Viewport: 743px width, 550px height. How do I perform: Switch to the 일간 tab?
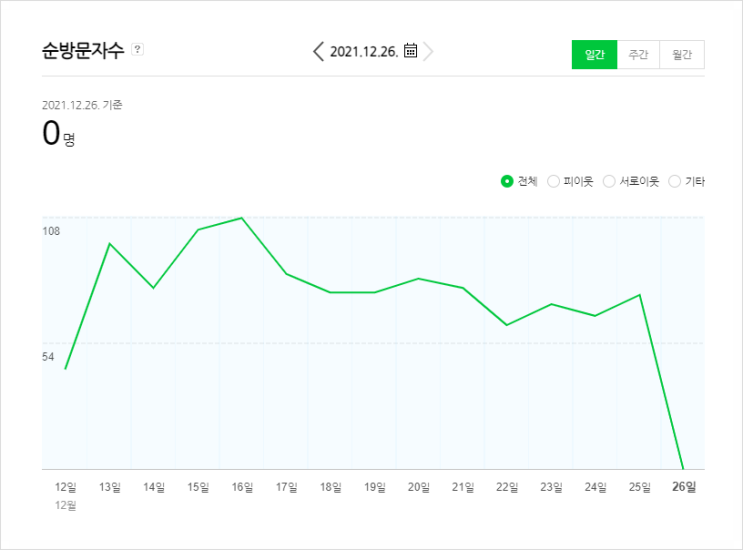[x=594, y=54]
